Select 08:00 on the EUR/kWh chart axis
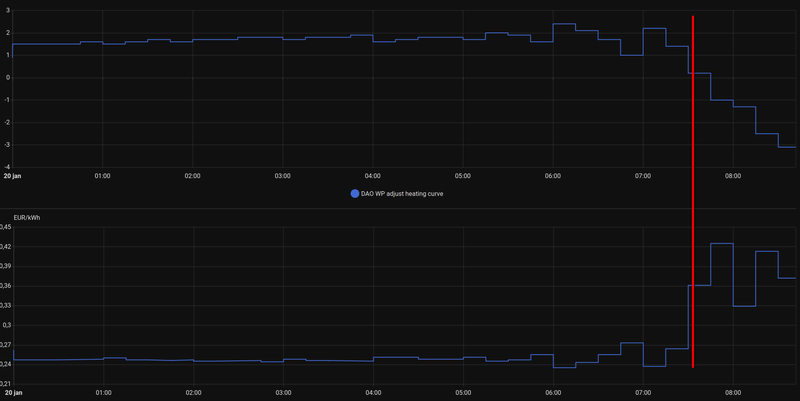 tap(733, 393)
